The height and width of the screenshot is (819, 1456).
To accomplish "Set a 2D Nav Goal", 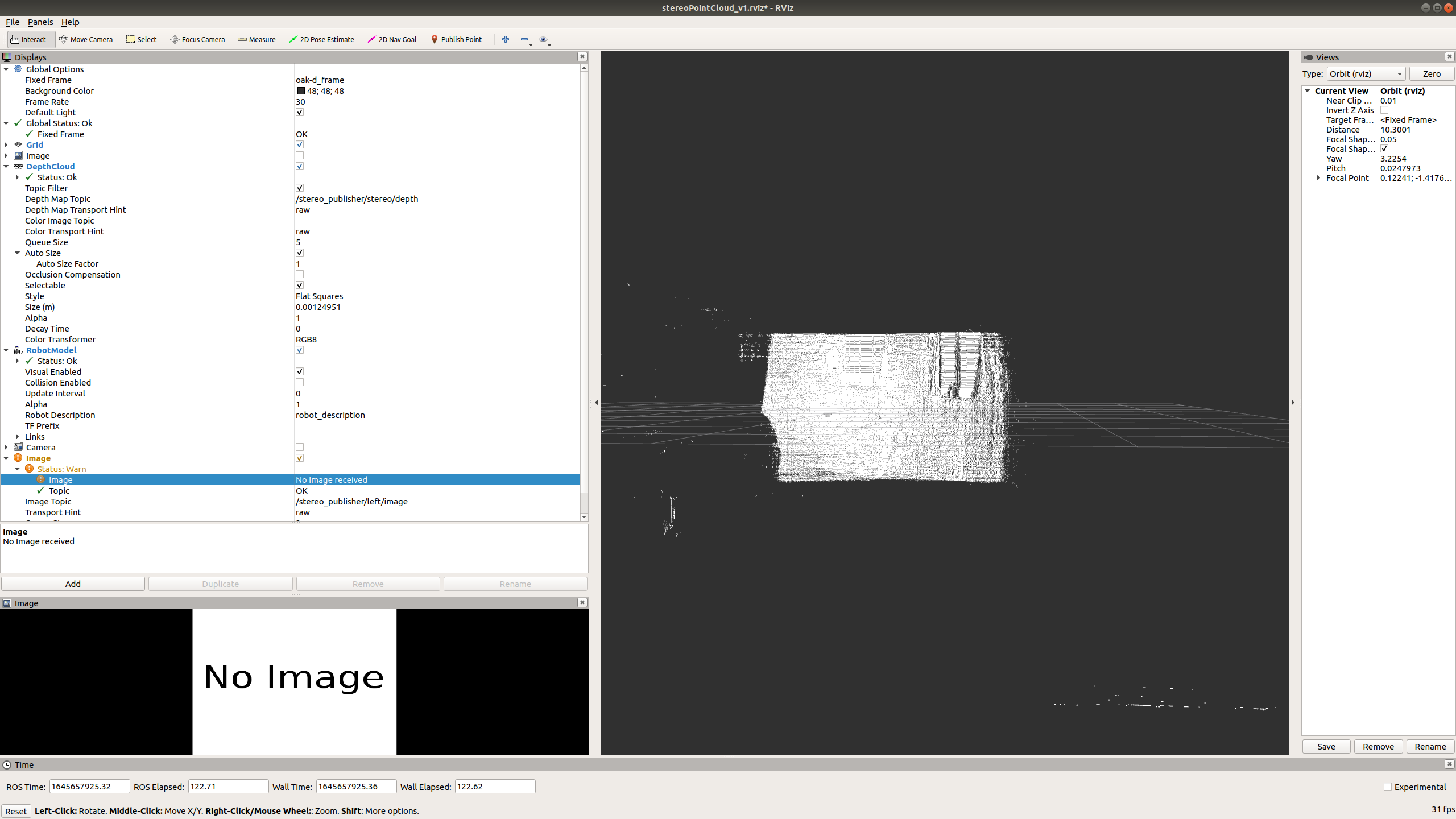I will click(392, 39).
